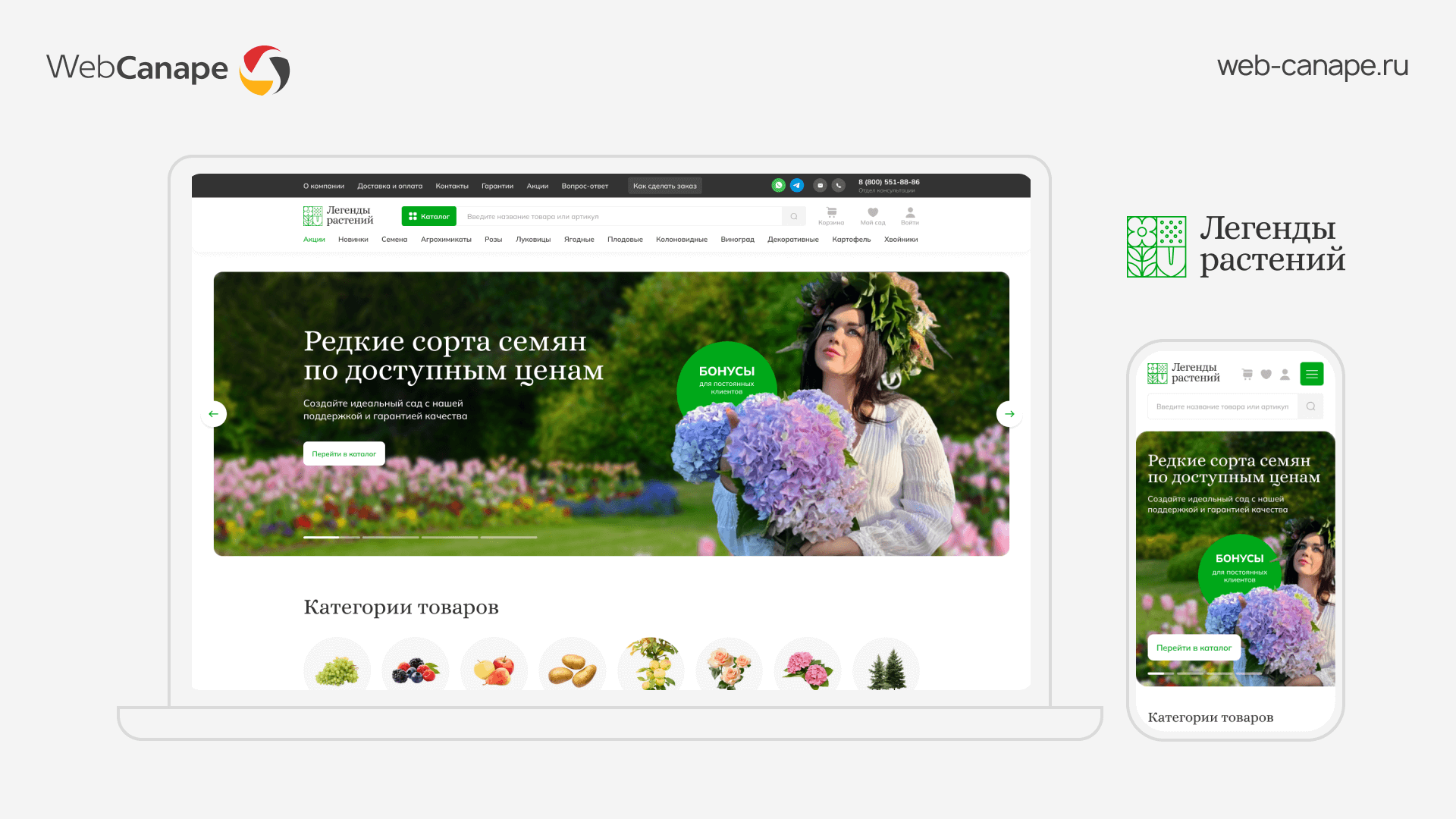Click the phone call icon in header
The width and height of the screenshot is (1456, 819).
coord(838,185)
